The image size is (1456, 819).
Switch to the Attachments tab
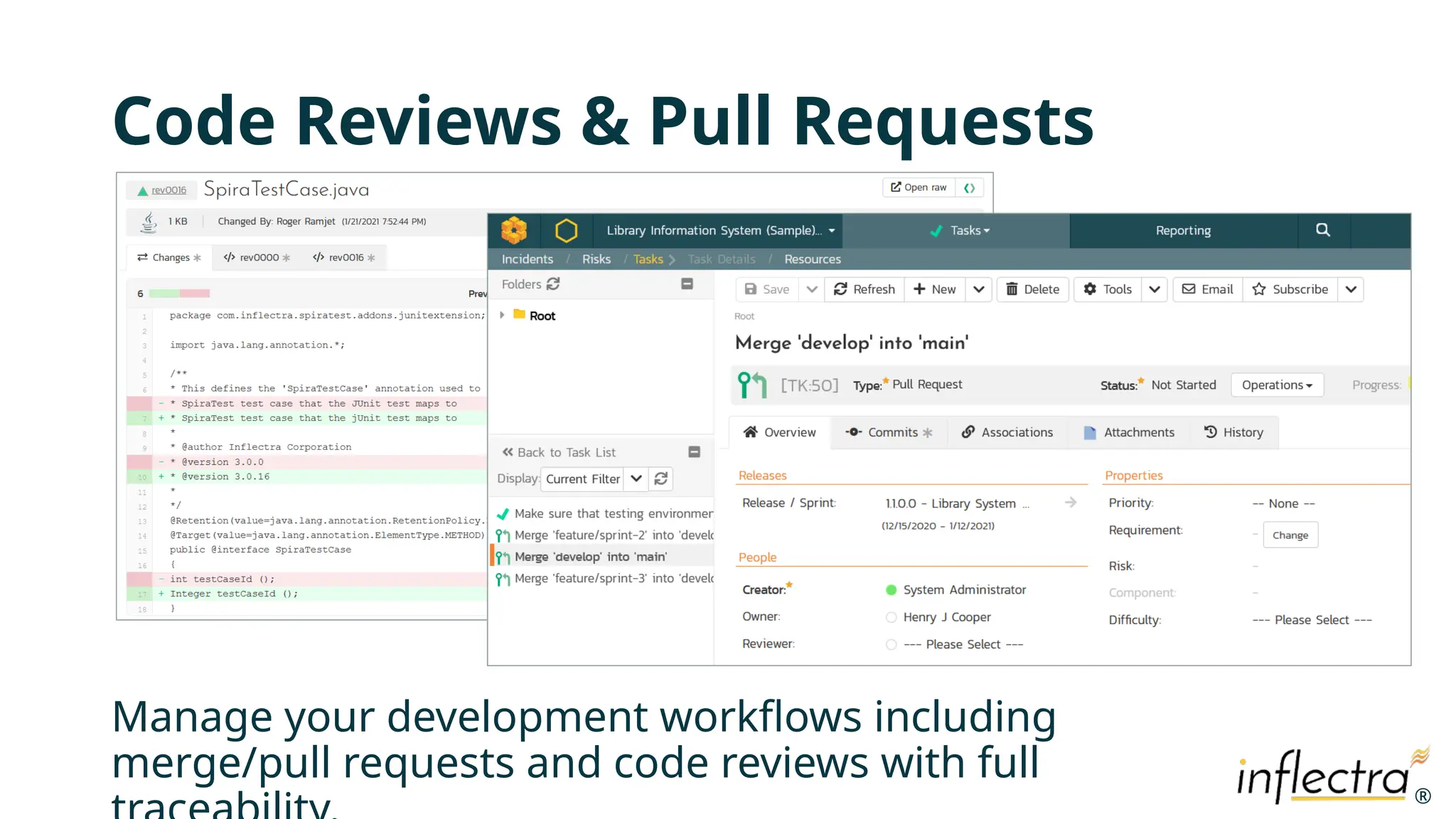pyautogui.click(x=1129, y=432)
